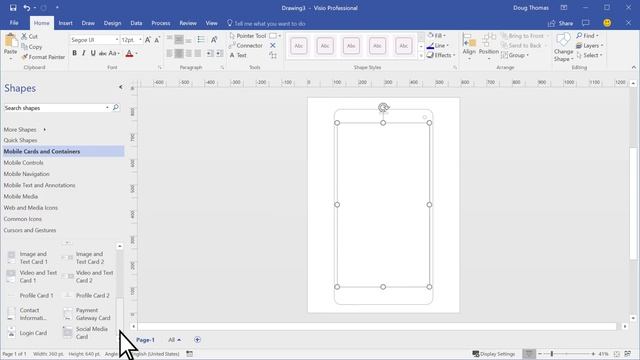Open the font color dropdown arrow

click(x=136, y=53)
